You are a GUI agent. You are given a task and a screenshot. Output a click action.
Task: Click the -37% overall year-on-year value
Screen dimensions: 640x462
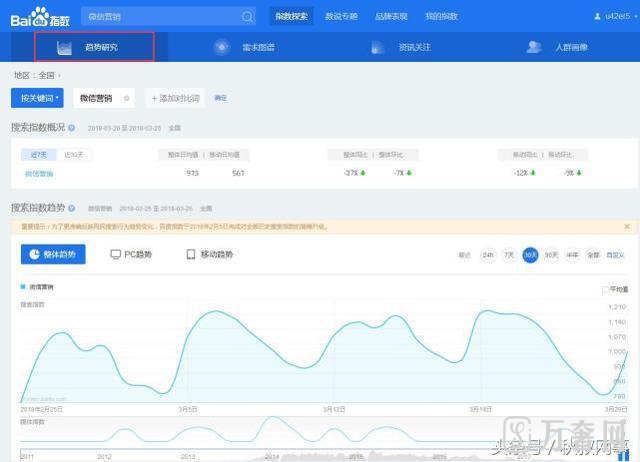point(351,173)
